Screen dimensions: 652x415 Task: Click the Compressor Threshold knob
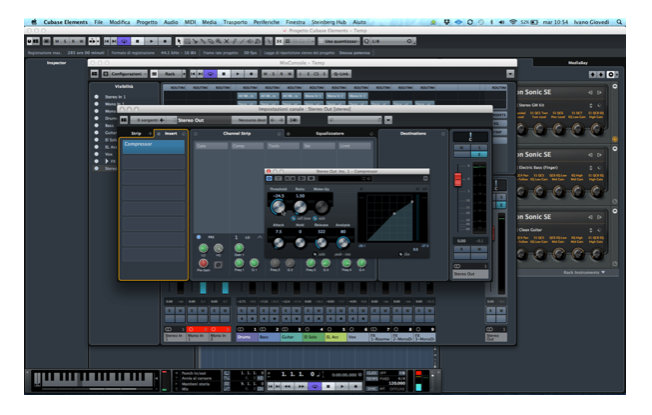coord(278,206)
